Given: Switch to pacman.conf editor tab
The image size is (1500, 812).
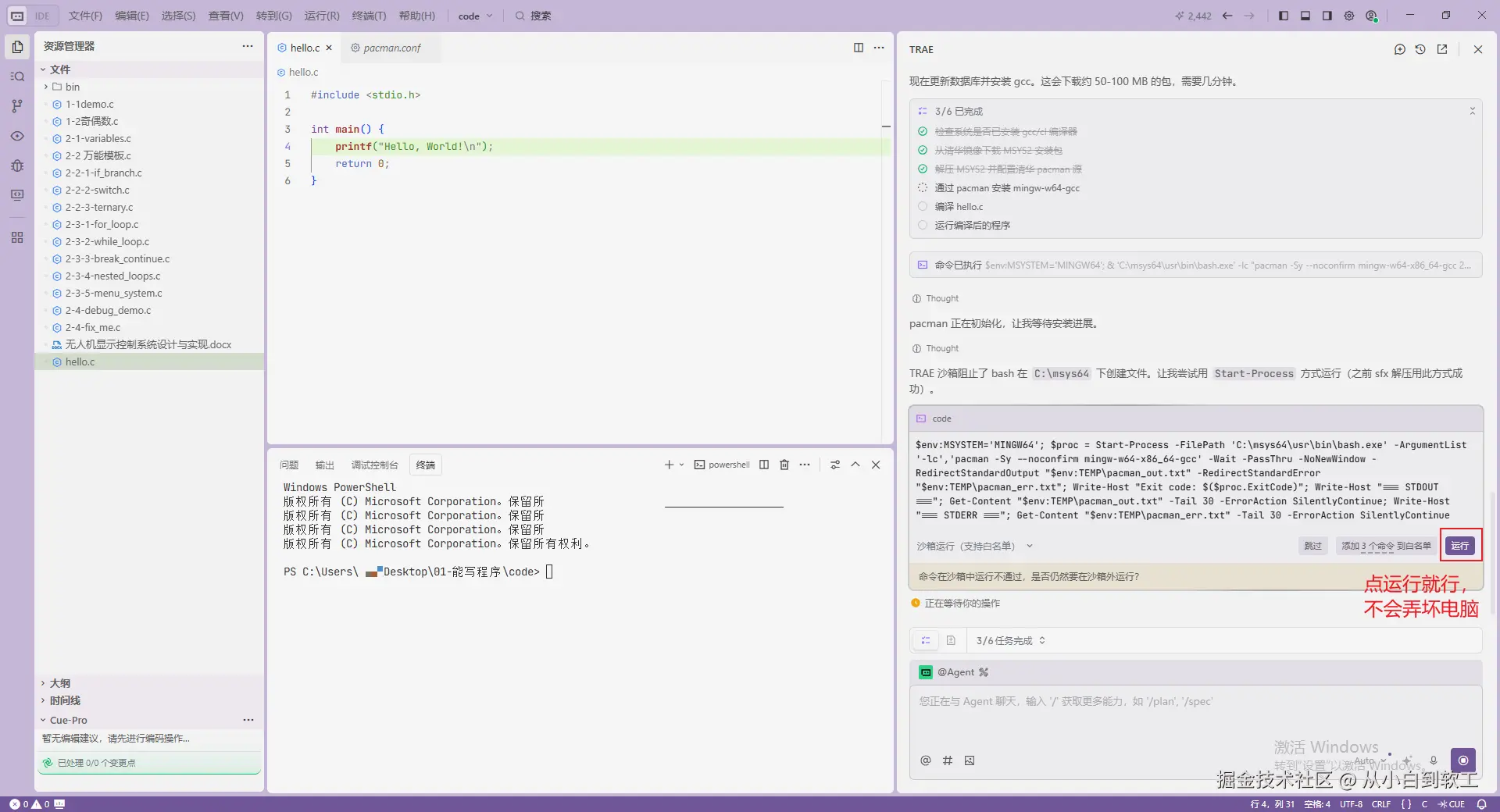Looking at the screenshot, I should (386, 48).
